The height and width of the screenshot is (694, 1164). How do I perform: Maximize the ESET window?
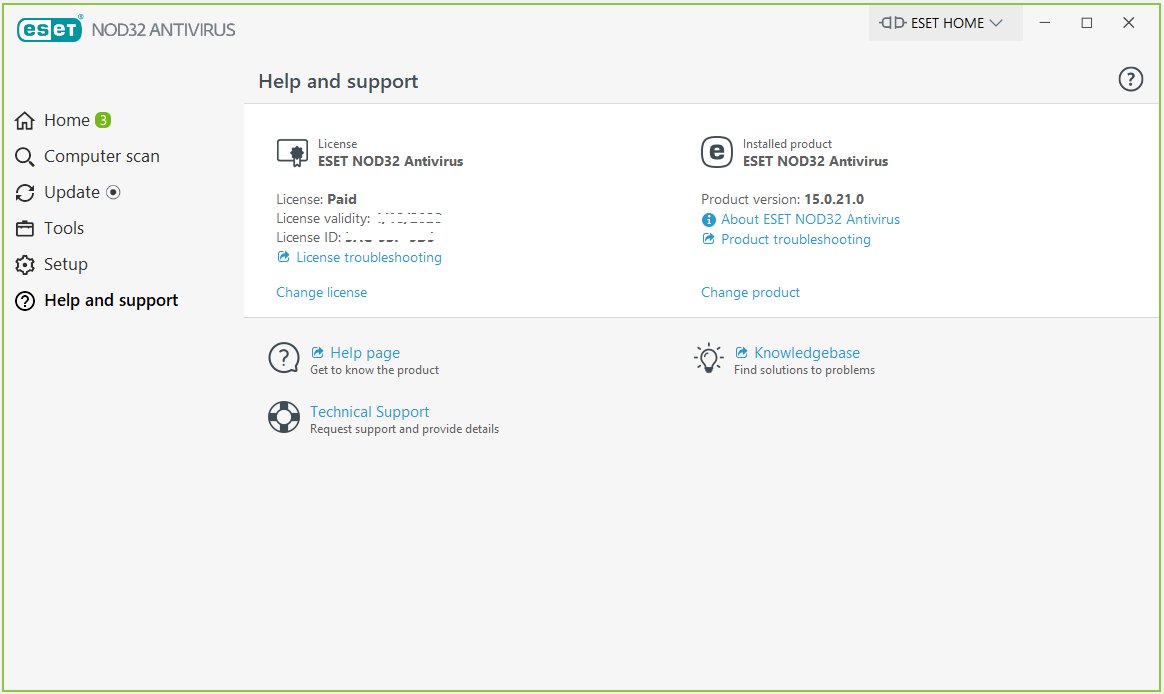(x=1087, y=23)
